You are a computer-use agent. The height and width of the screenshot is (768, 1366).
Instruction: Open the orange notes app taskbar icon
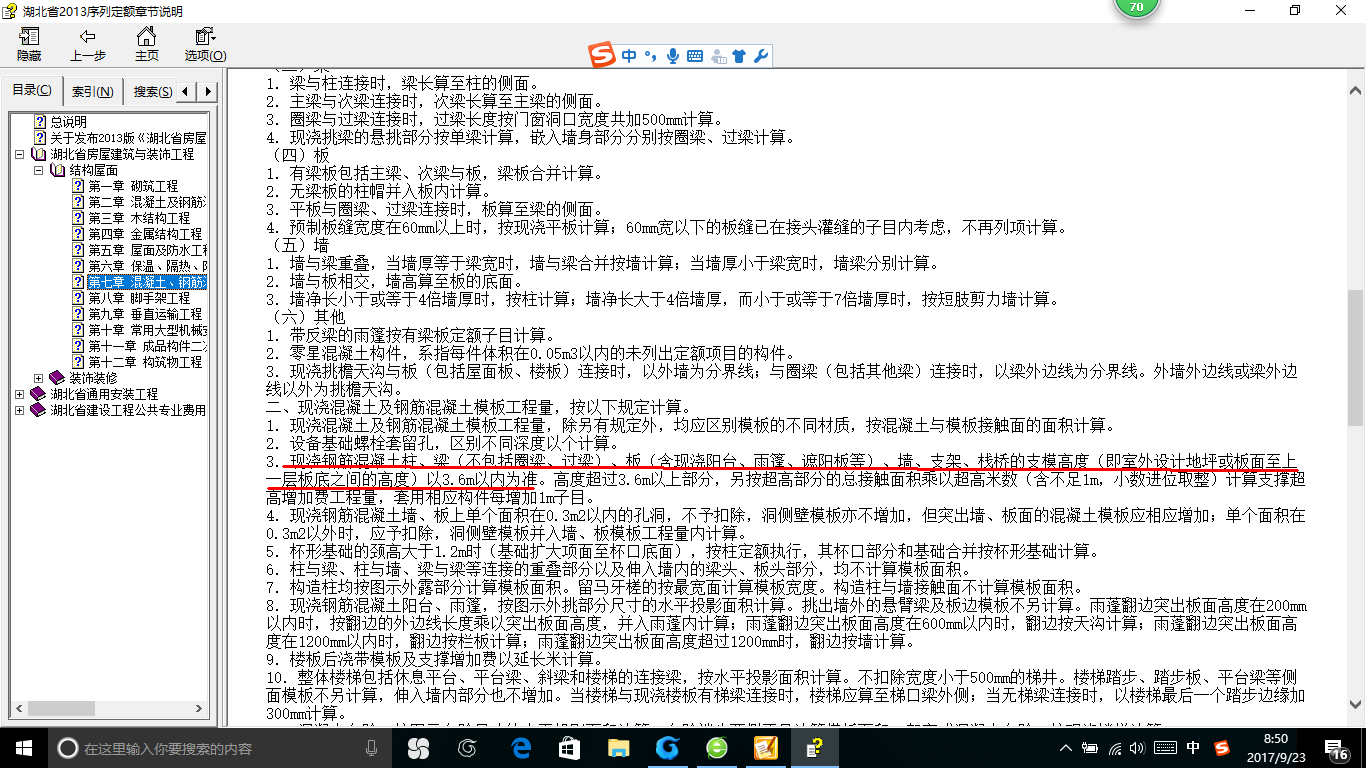click(x=765, y=748)
